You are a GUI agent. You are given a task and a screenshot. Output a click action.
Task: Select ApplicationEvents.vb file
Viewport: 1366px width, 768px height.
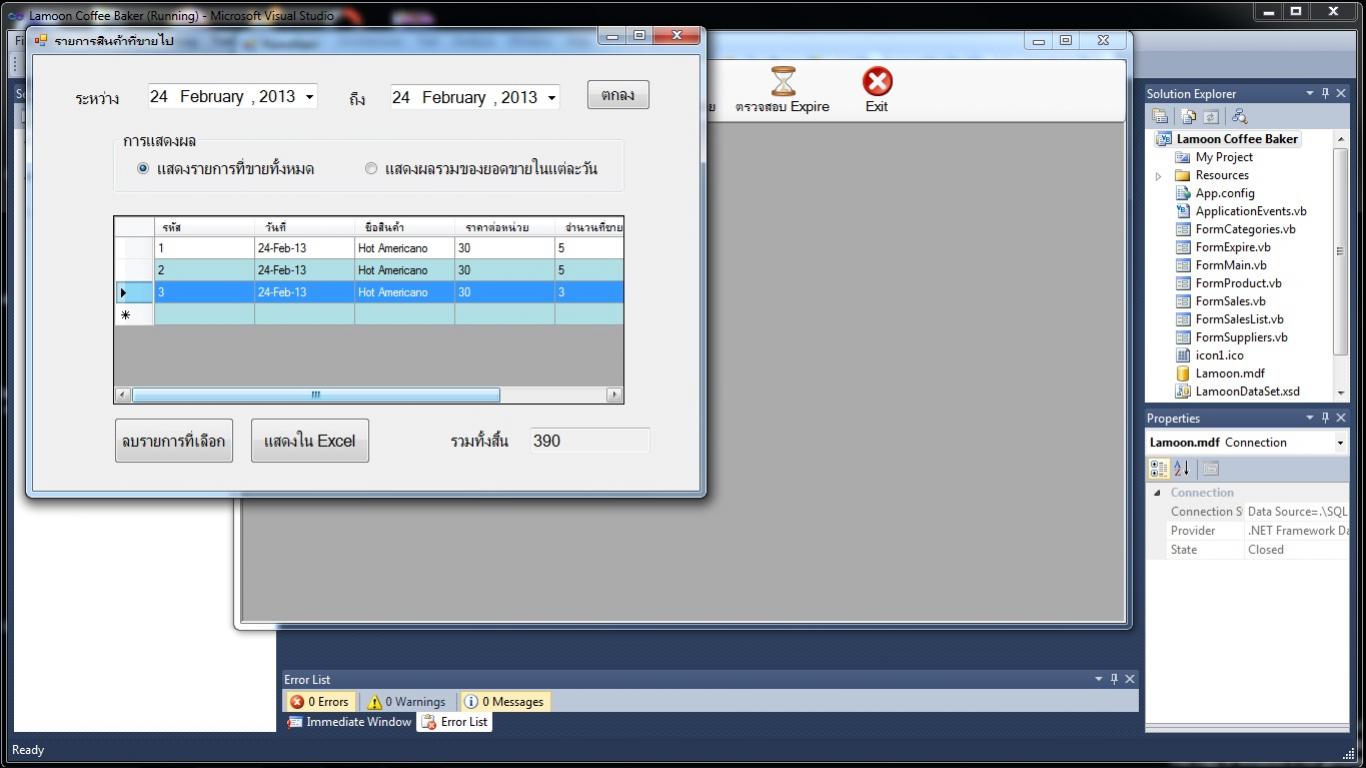1251,211
